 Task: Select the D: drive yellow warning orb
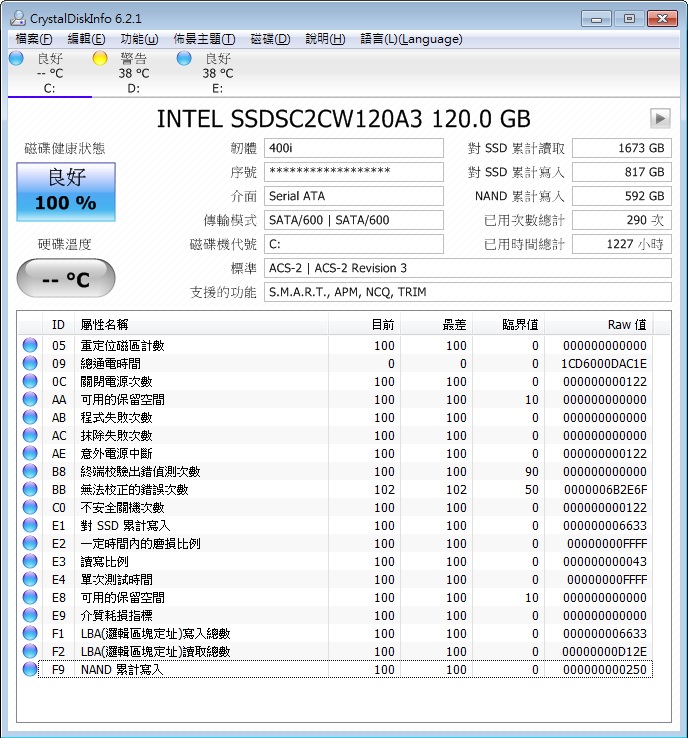click(100, 58)
